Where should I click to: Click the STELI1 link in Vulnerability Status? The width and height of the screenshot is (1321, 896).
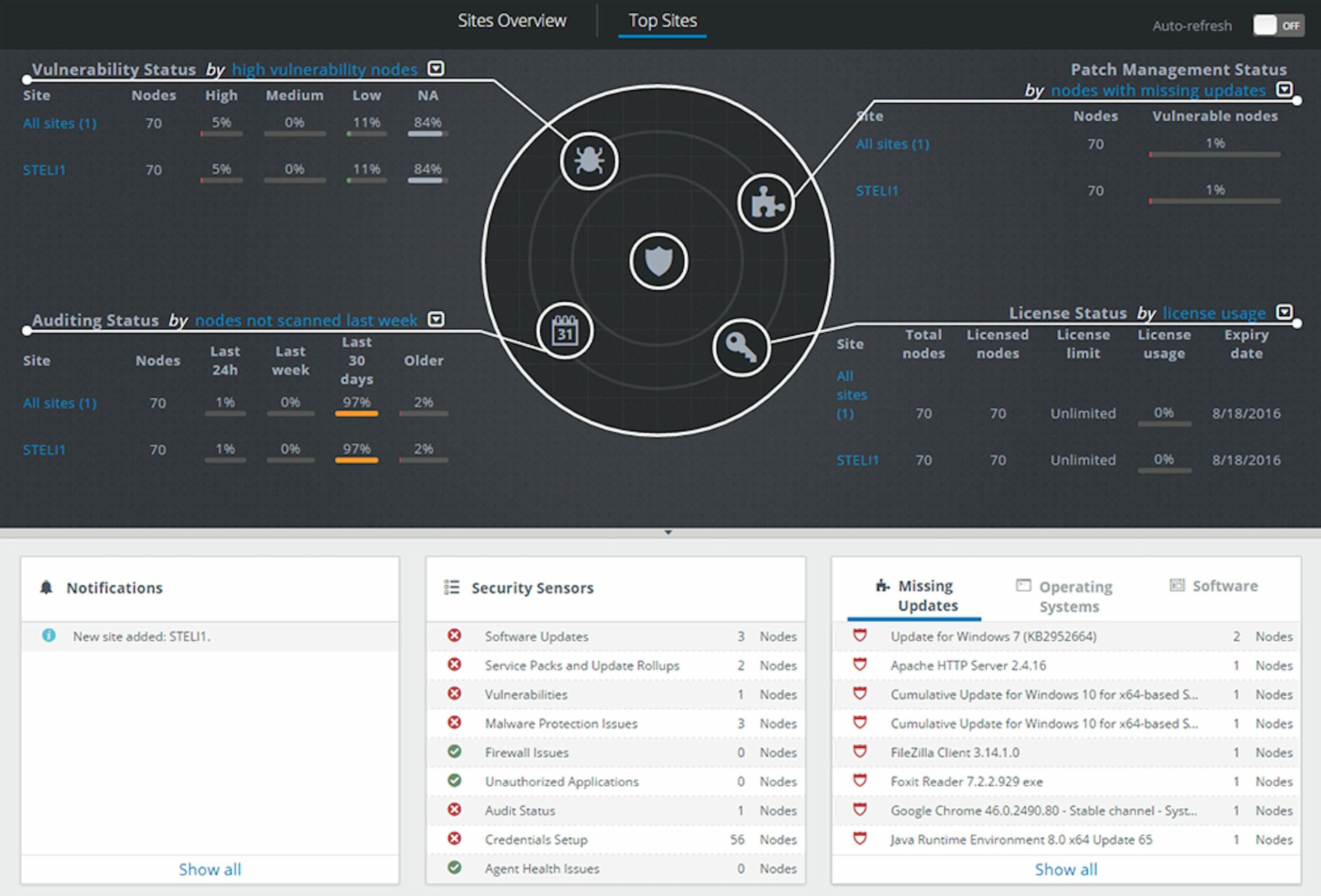coord(44,170)
